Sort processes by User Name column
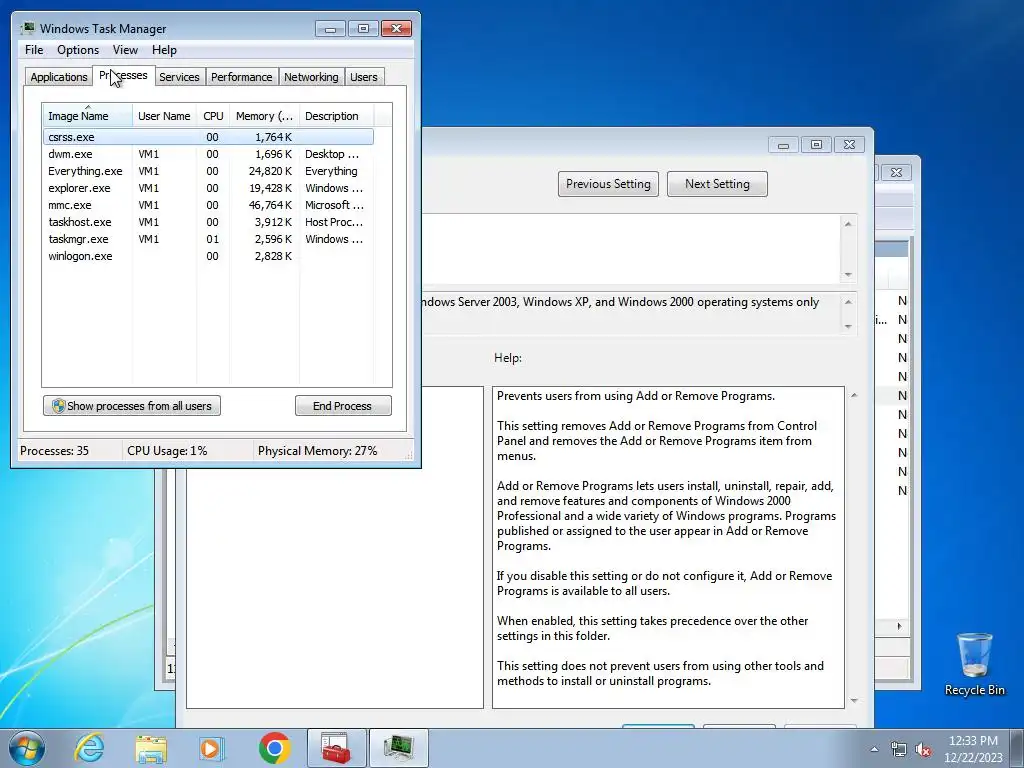 click(164, 116)
